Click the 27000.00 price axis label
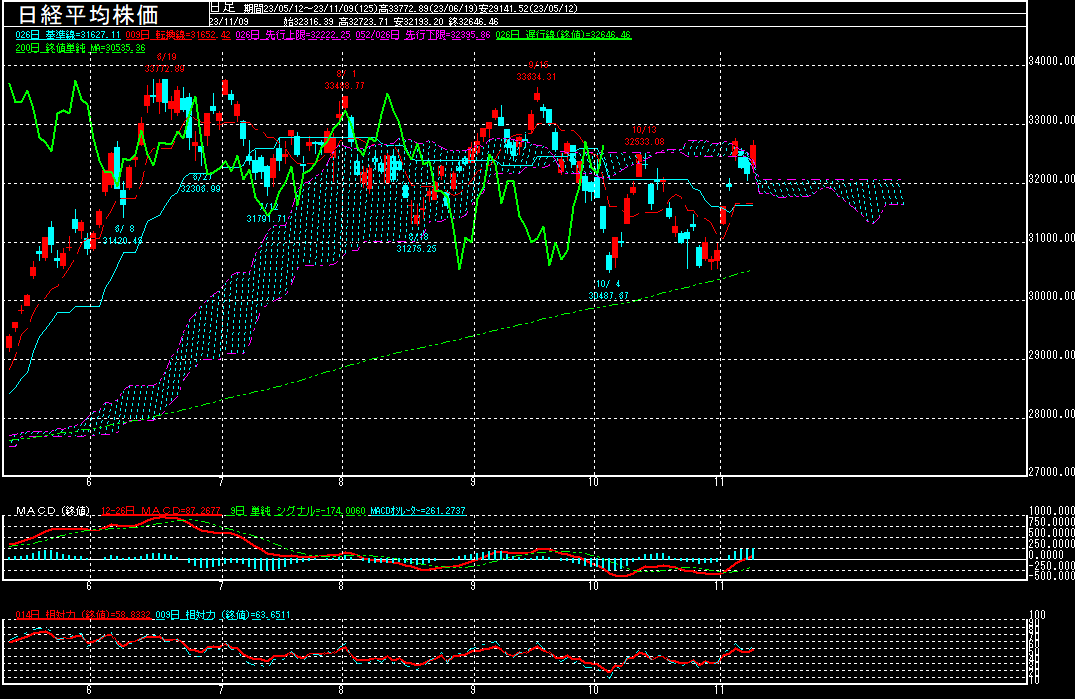The image size is (1076, 699). tap(1051, 472)
